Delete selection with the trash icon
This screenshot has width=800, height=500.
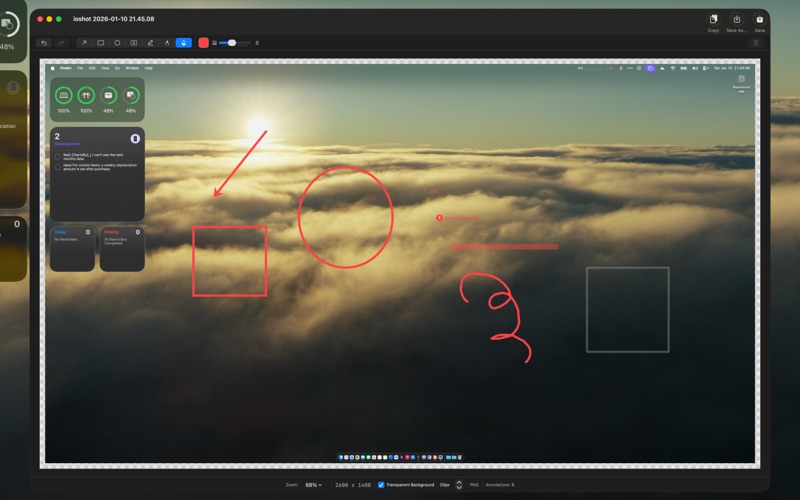pyautogui.click(x=756, y=43)
